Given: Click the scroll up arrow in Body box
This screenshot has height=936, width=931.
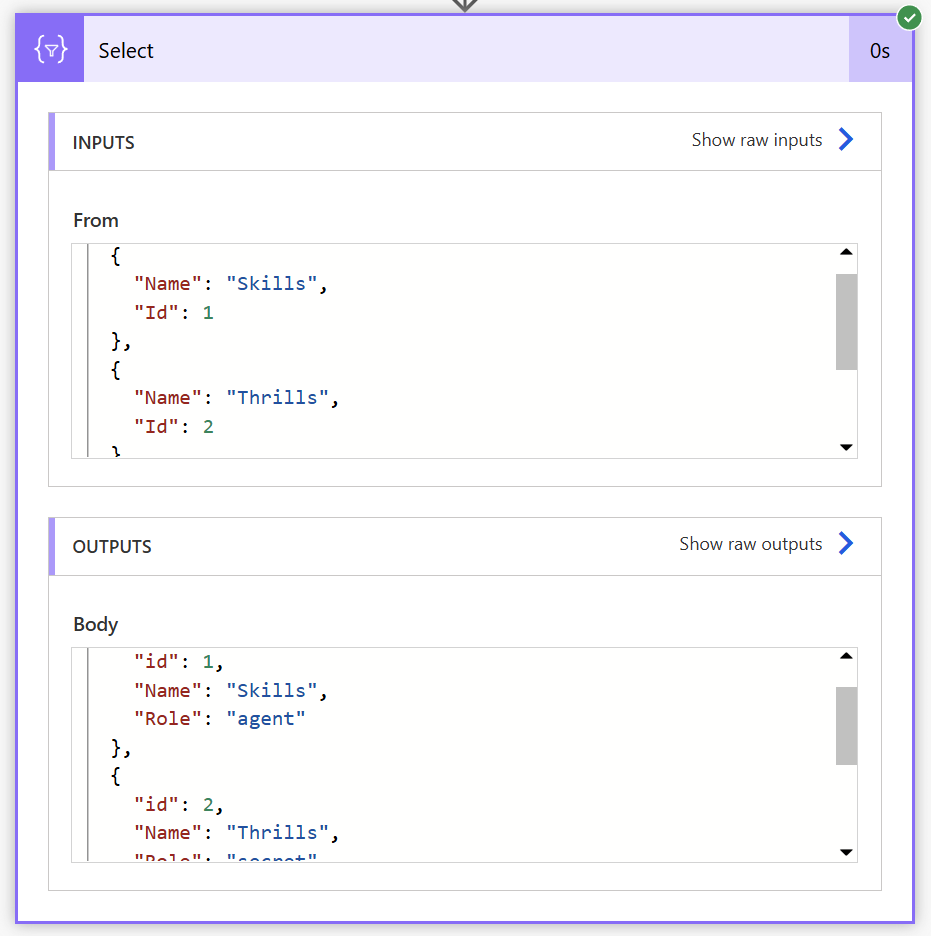Looking at the screenshot, I should pos(846,657).
